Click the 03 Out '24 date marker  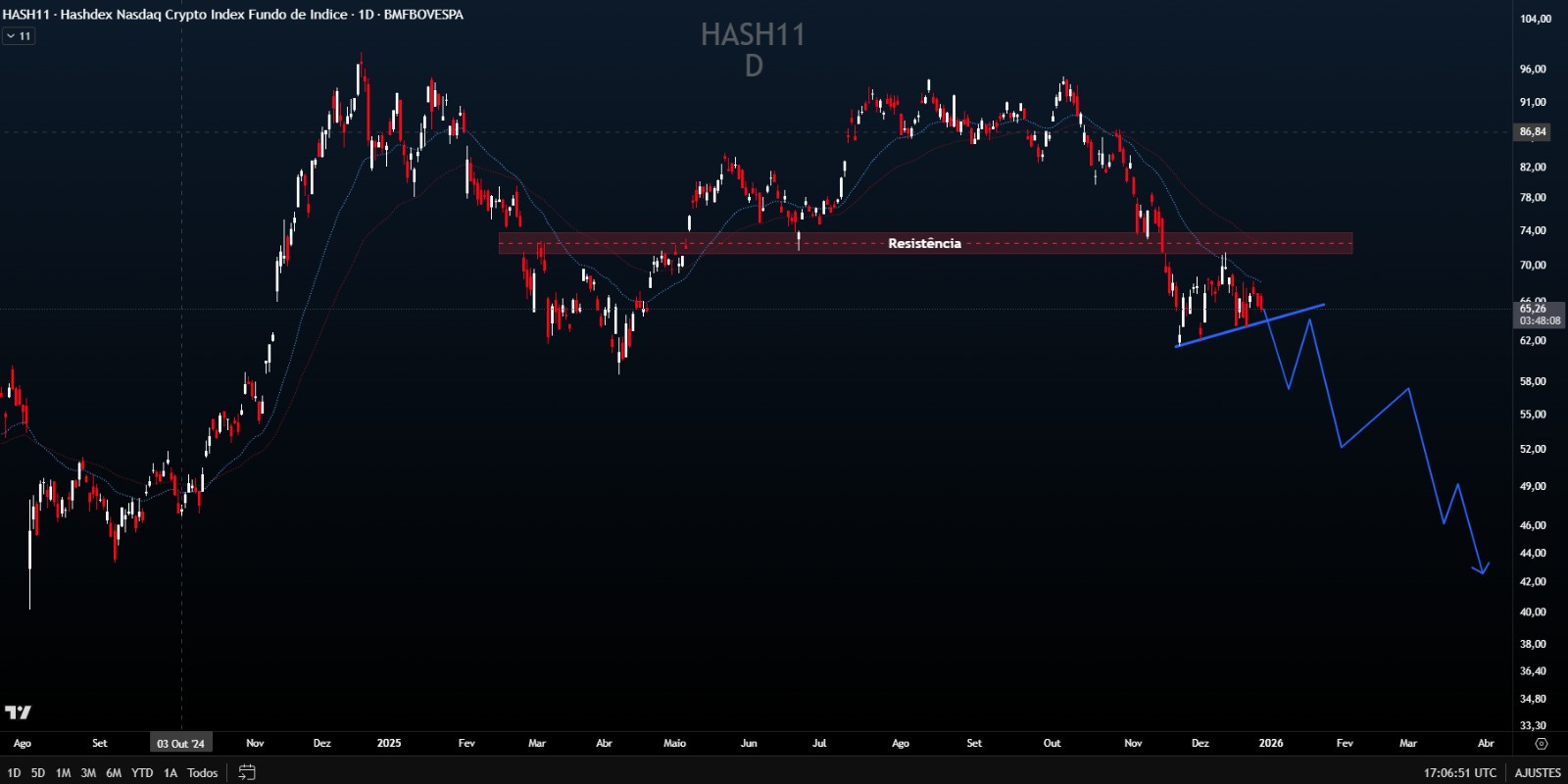(x=181, y=744)
